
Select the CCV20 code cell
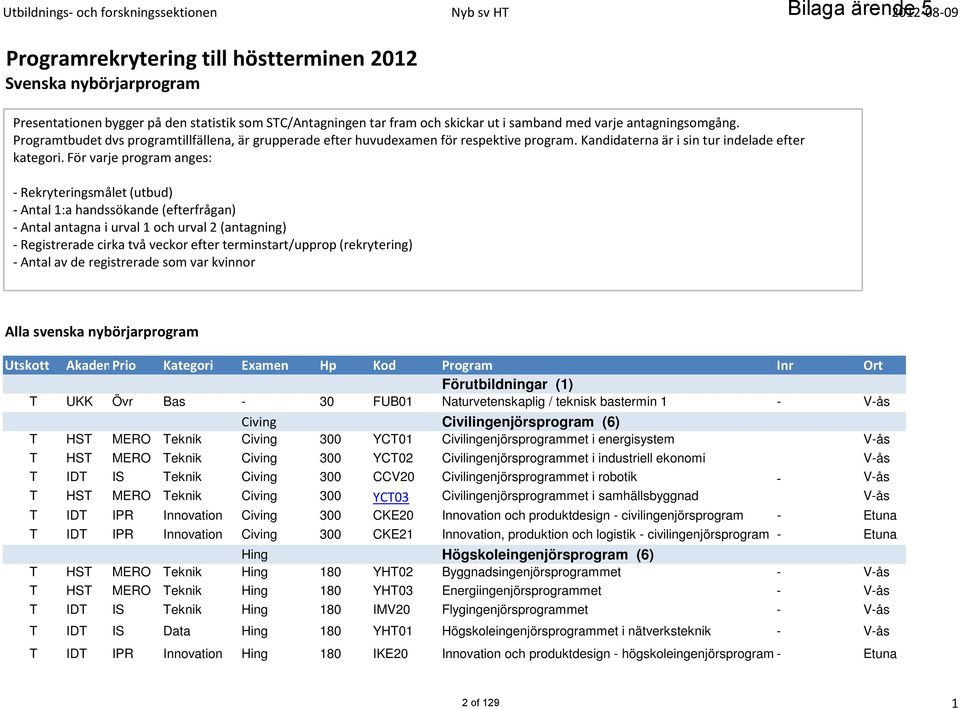pyautogui.click(x=393, y=477)
